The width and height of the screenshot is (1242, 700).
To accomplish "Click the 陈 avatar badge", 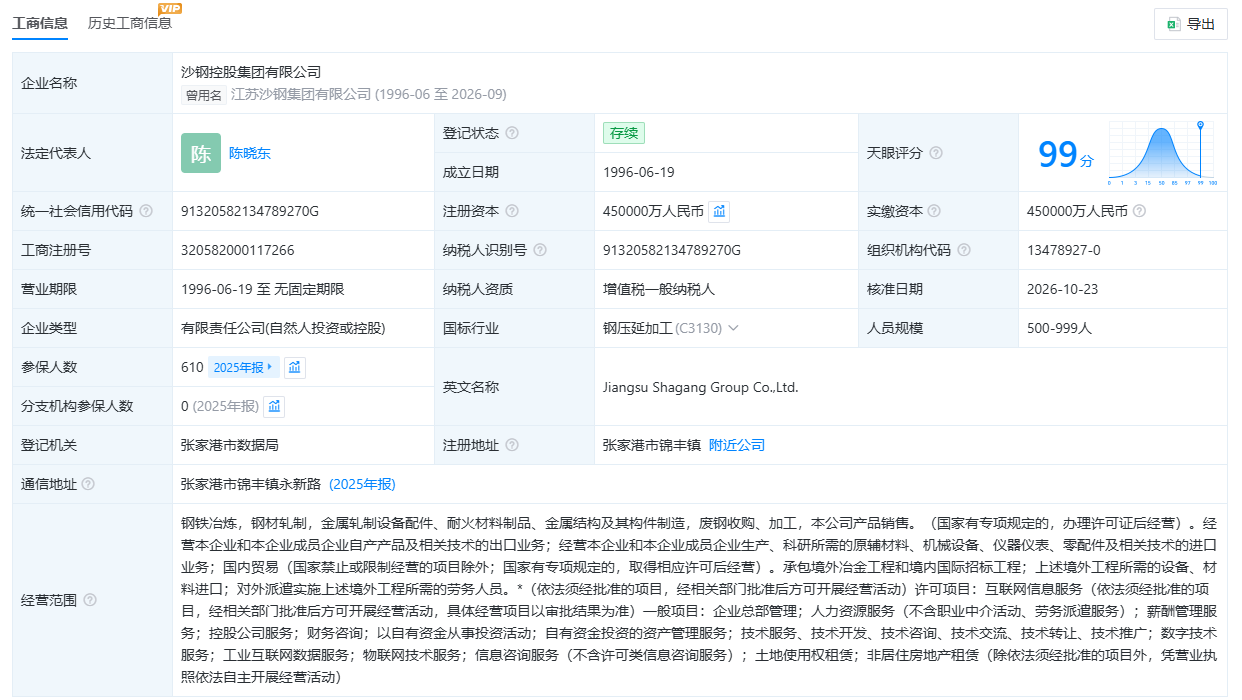I will 201,153.
